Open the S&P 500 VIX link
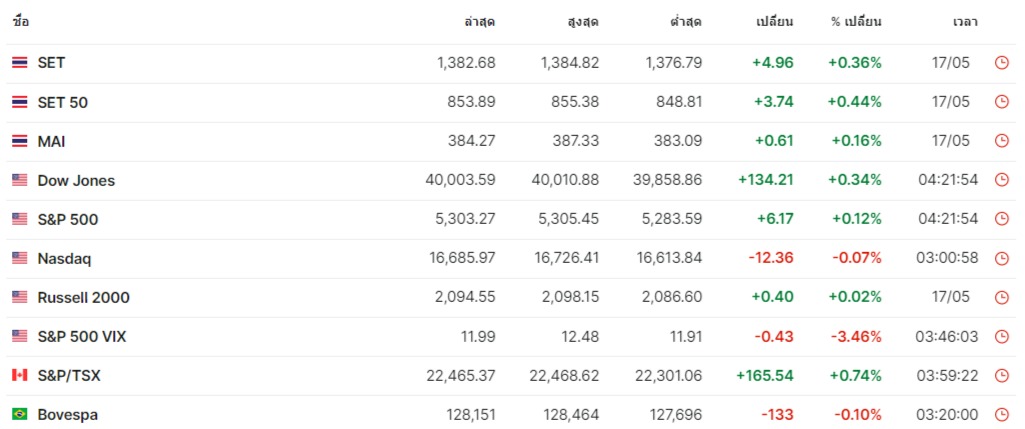The width and height of the screenshot is (1025, 429). click(82, 336)
